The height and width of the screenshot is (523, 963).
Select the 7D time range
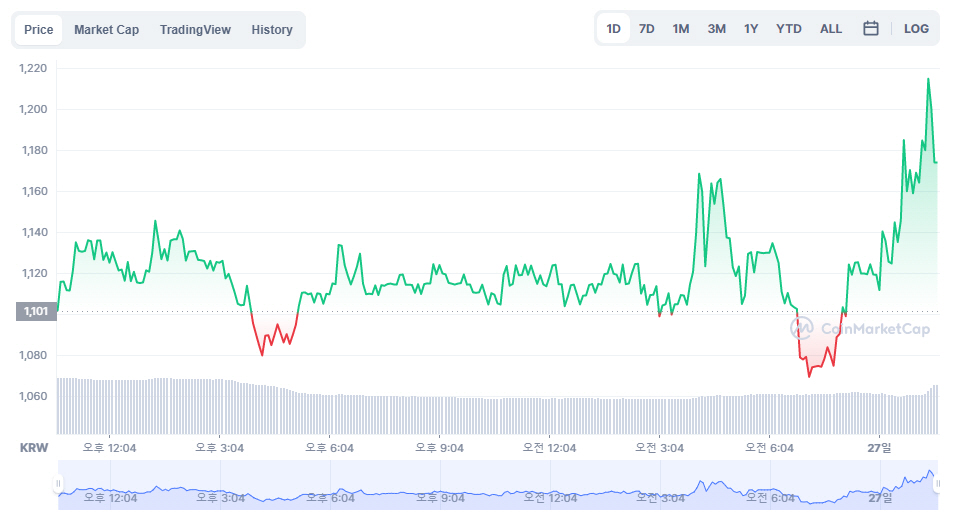[647, 29]
